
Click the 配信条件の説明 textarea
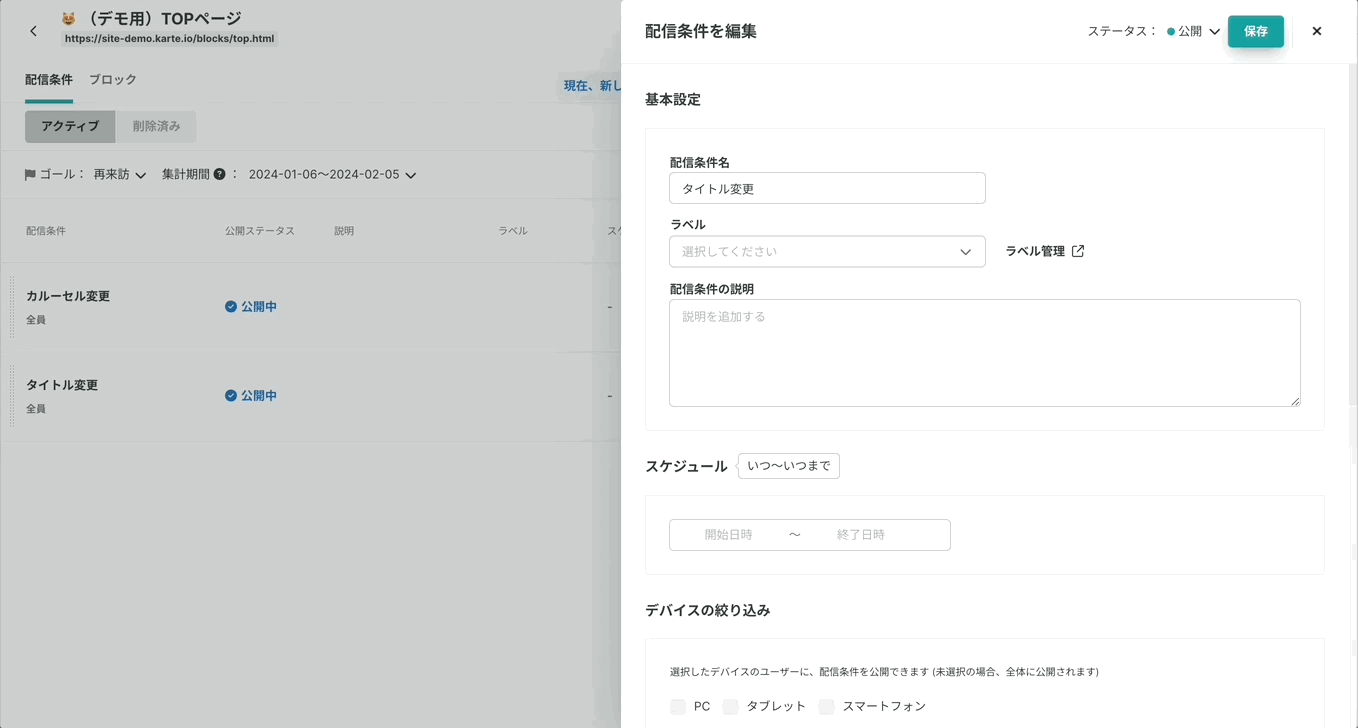pyautogui.click(x=985, y=353)
